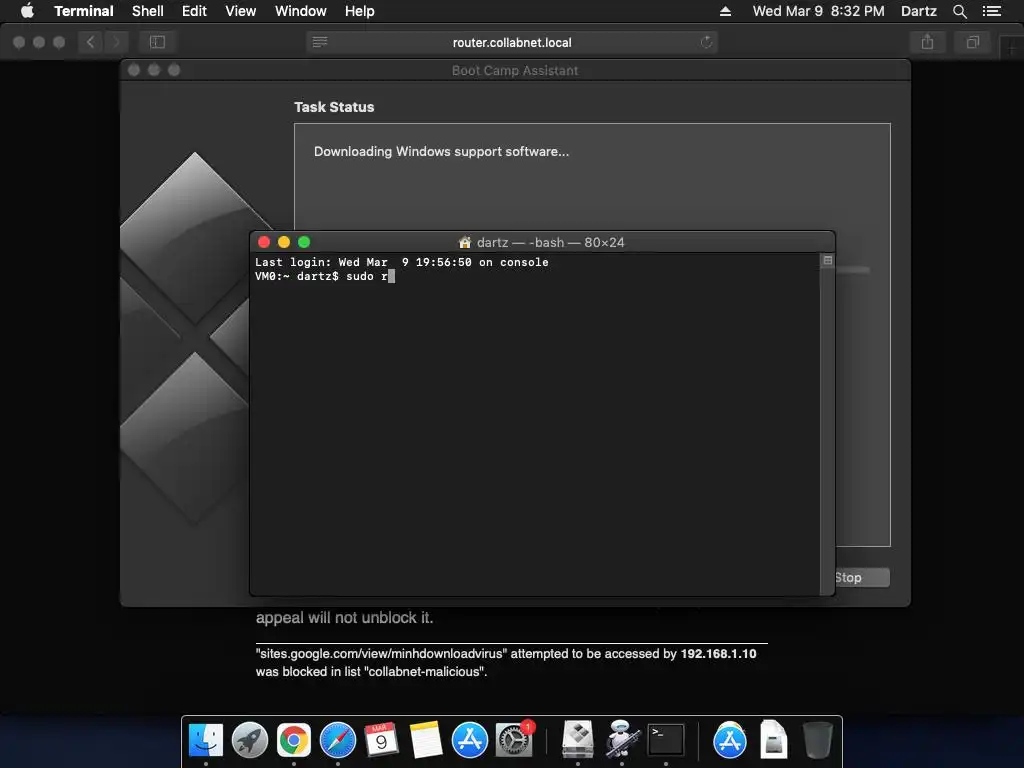Screen dimensions: 1024x768
Task: Open the Help menu
Action: pos(359,11)
